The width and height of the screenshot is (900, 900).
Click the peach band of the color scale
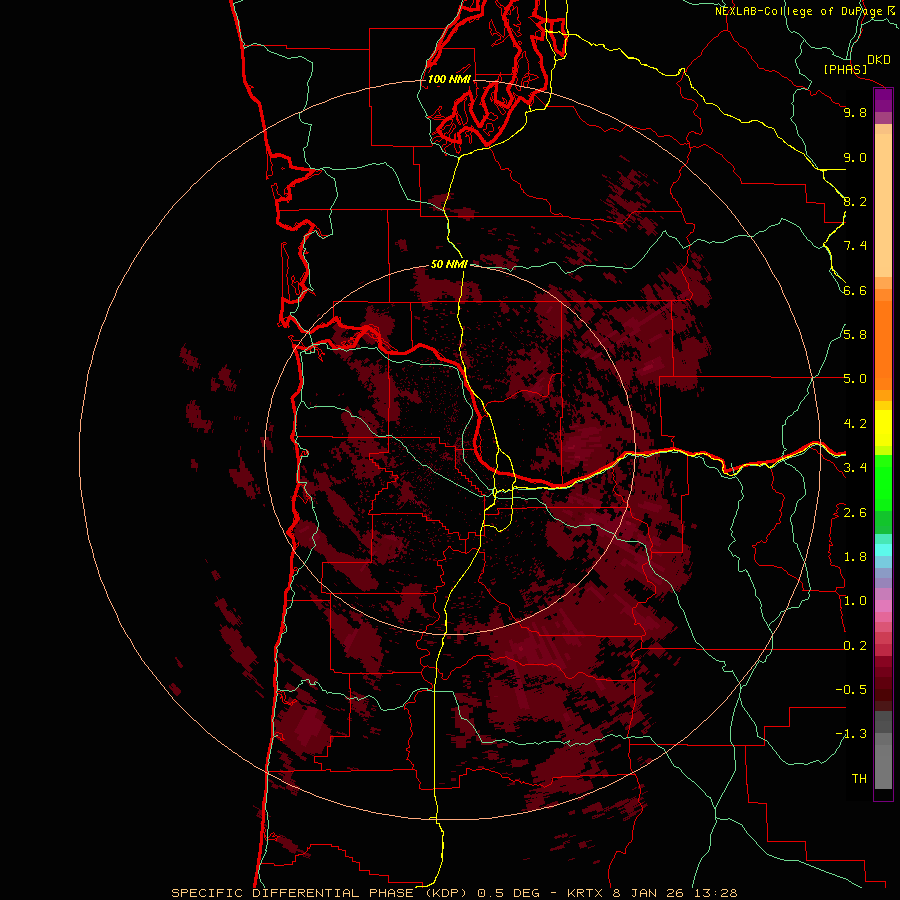883,205
